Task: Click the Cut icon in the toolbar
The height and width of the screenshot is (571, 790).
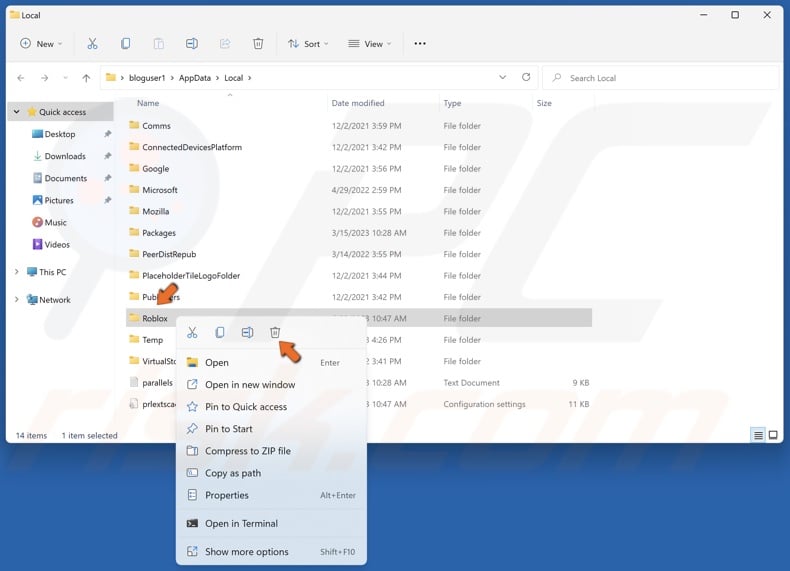Action: [x=92, y=44]
